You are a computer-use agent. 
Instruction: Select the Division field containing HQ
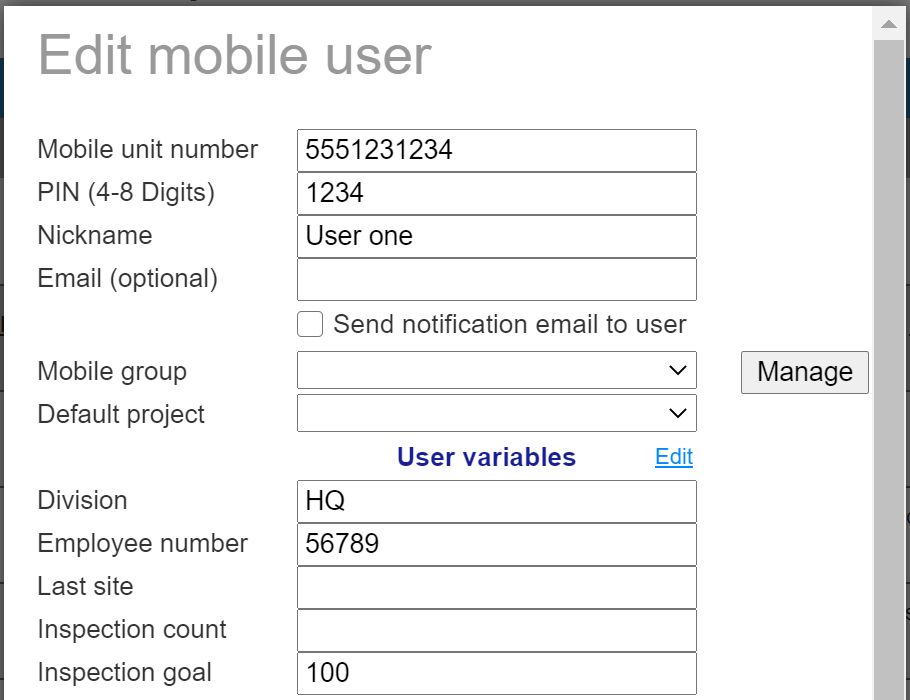497,501
